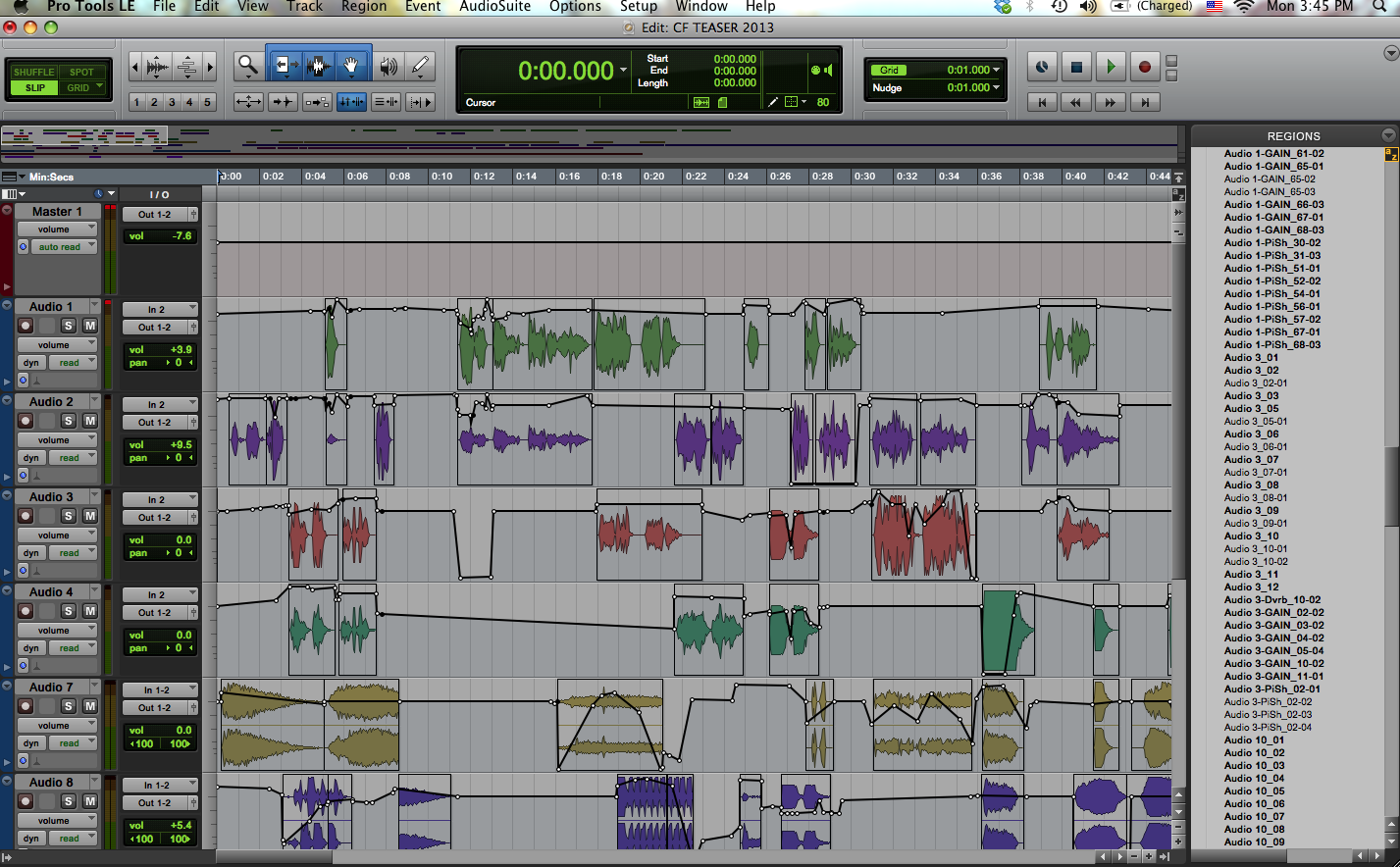Open Audio 1 input In 2 selector
Viewport: 1400px width, 867px height.
coord(160,310)
